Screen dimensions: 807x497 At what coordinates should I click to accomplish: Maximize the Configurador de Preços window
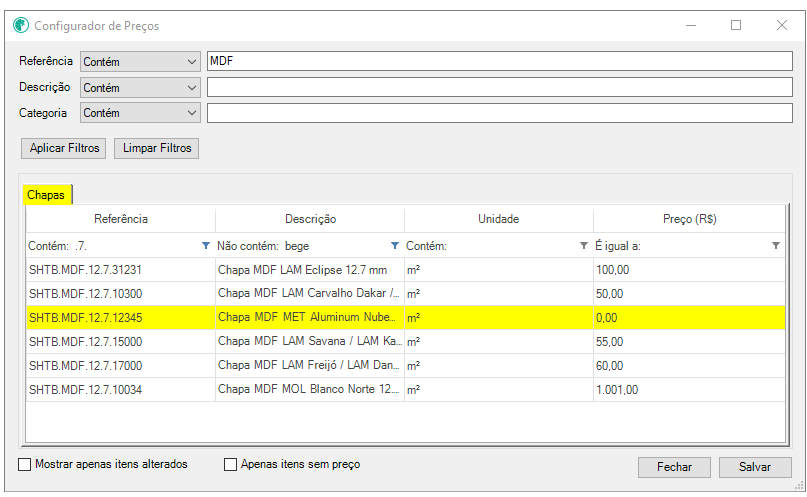tap(735, 25)
